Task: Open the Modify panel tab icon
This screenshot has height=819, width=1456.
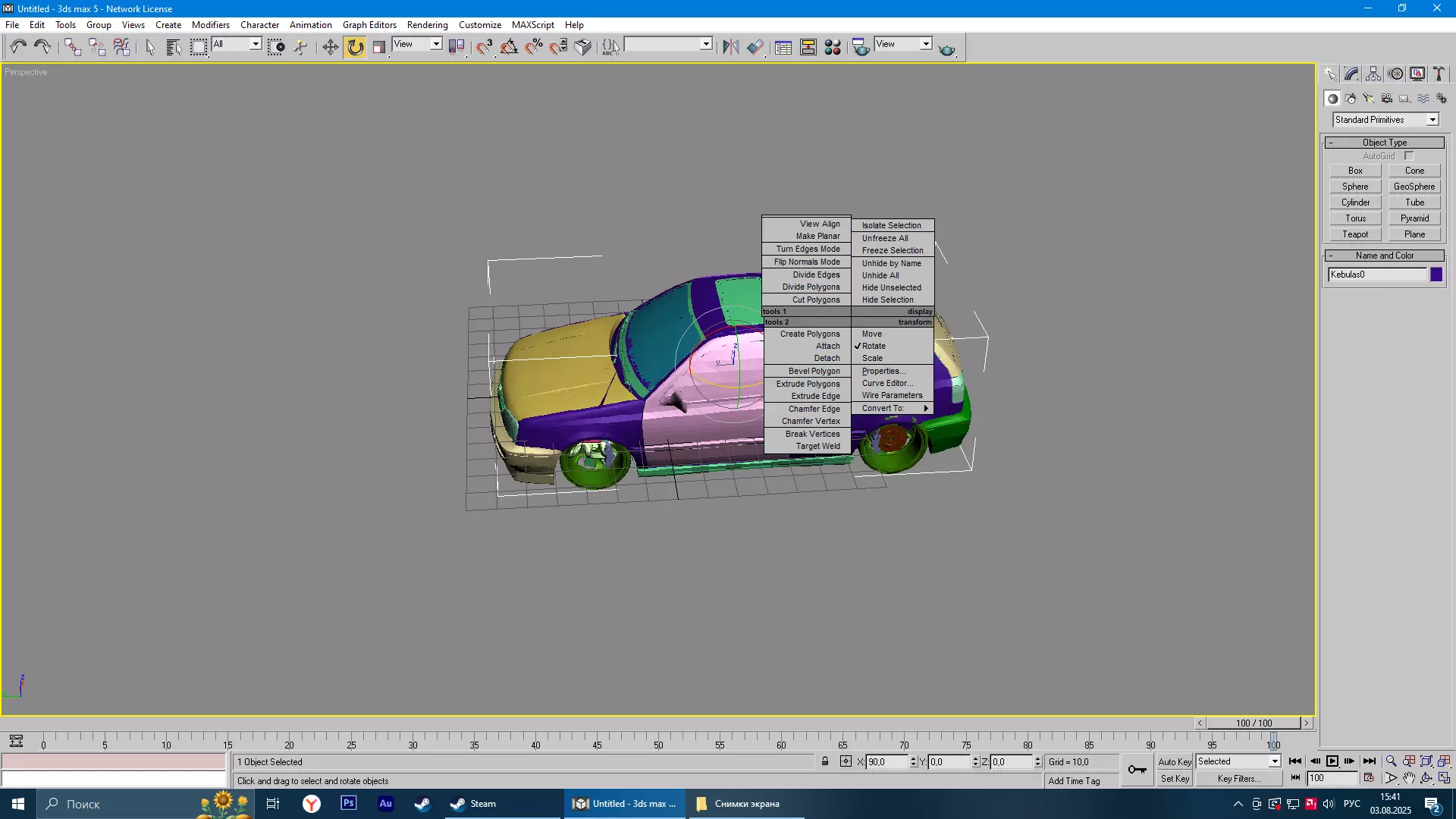Action: 1351,74
